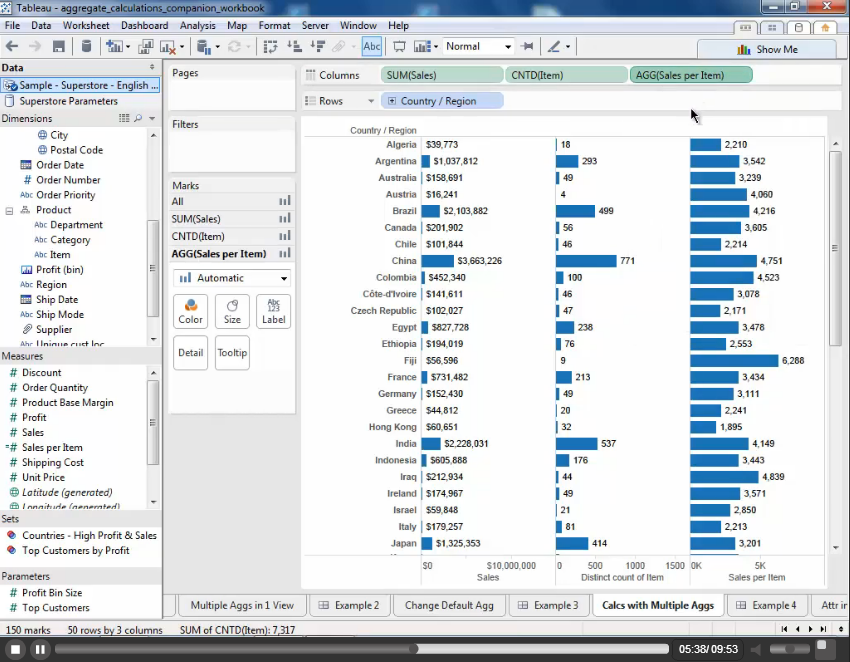Click the Save workbook toolbar icon
Image resolution: width=850 pixels, height=662 pixels.
pos(59,46)
